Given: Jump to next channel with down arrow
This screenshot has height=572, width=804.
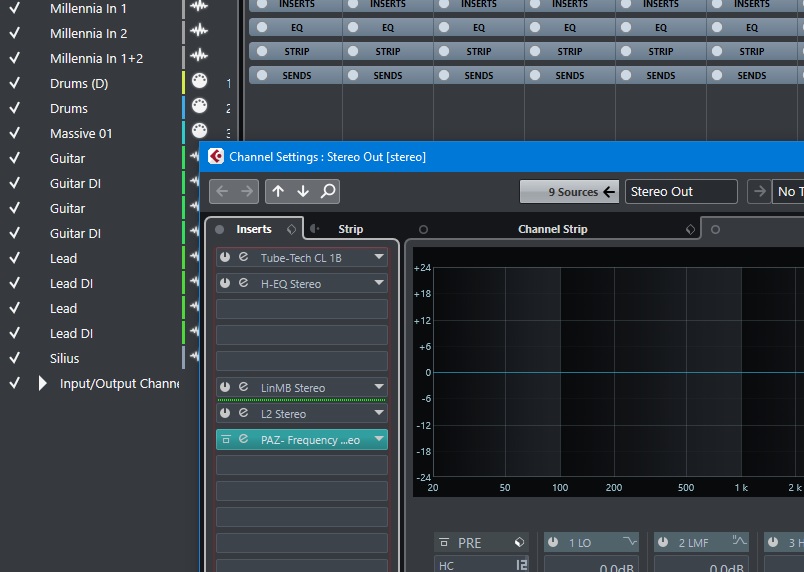Looking at the screenshot, I should [x=303, y=191].
